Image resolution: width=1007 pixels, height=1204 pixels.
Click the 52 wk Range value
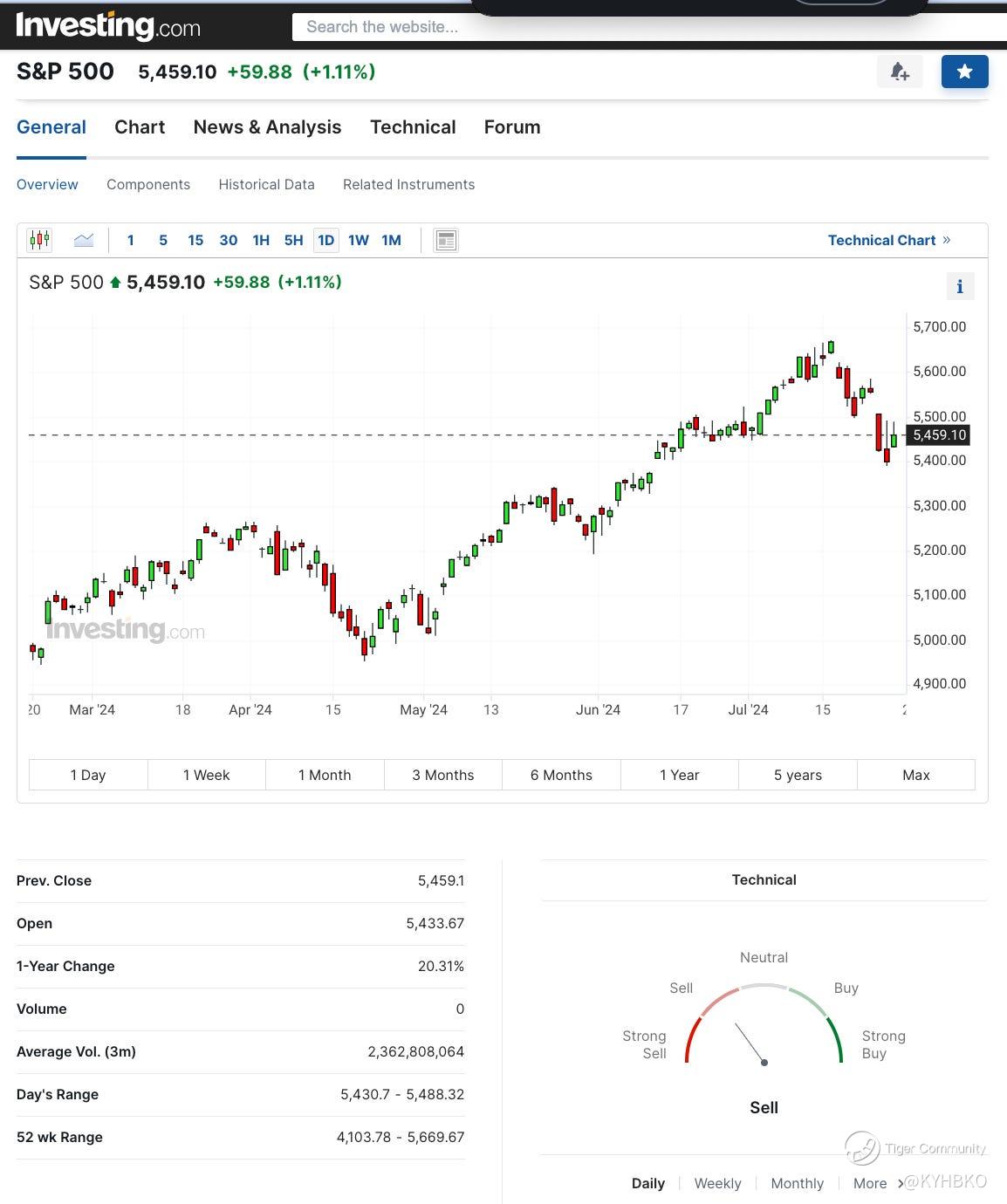[401, 1137]
